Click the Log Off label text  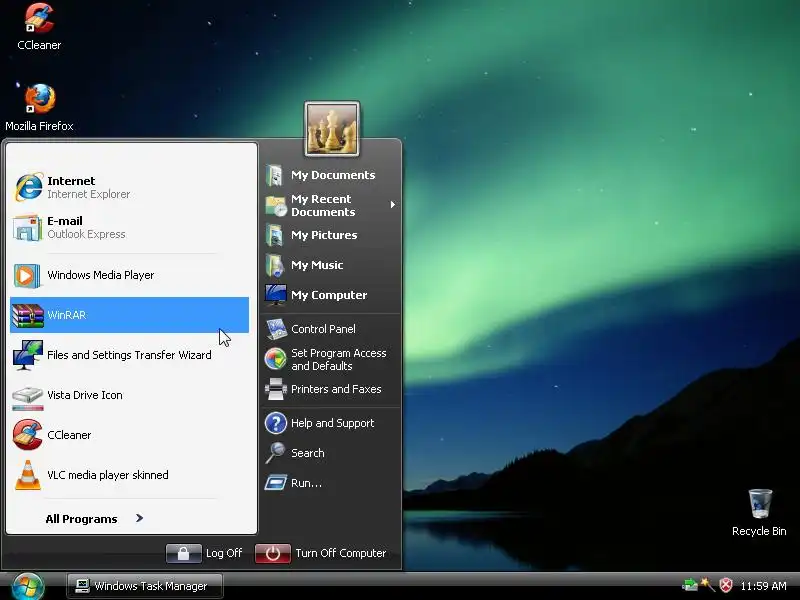(x=224, y=553)
